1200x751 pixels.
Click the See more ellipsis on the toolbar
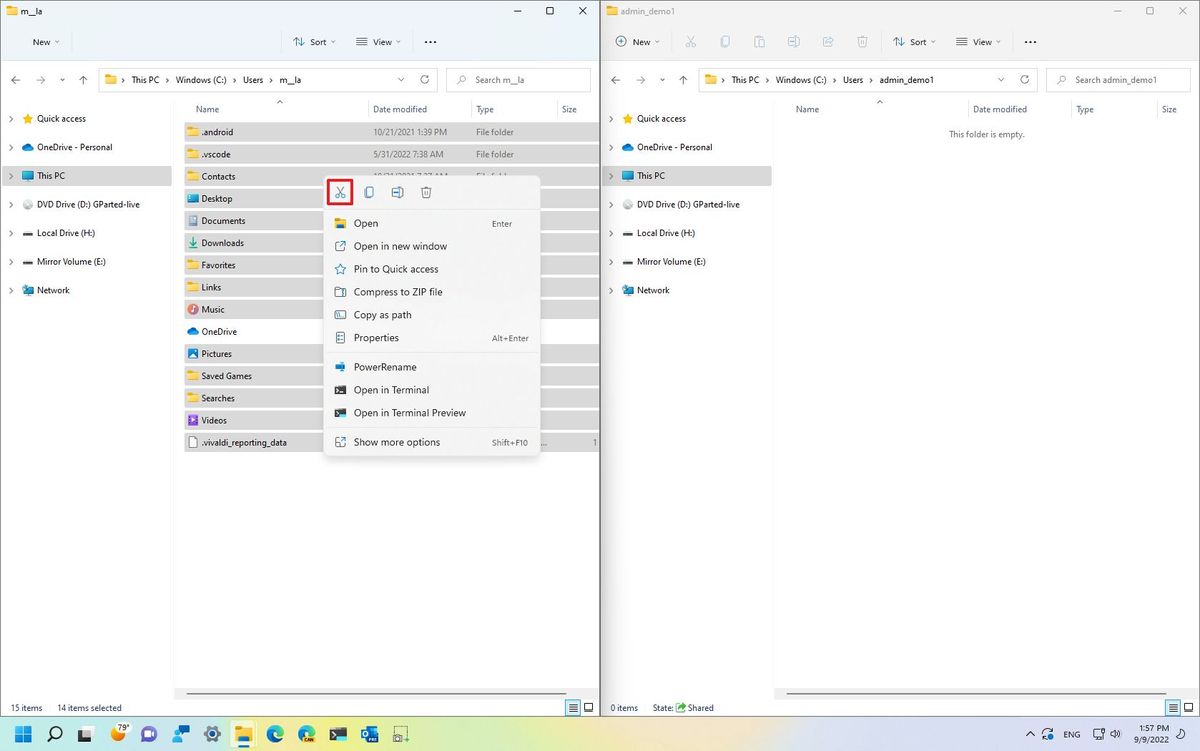coord(430,42)
